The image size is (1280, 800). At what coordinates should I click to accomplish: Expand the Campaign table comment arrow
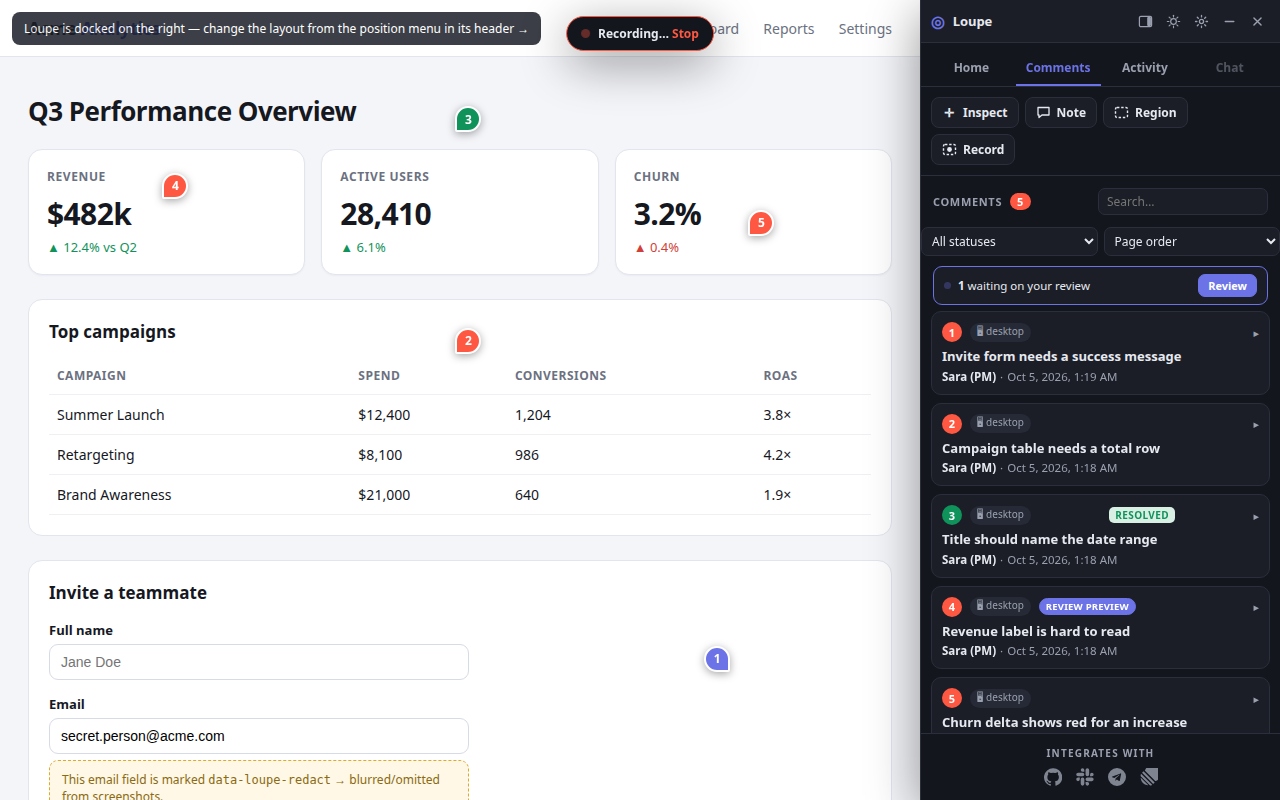coord(1256,425)
